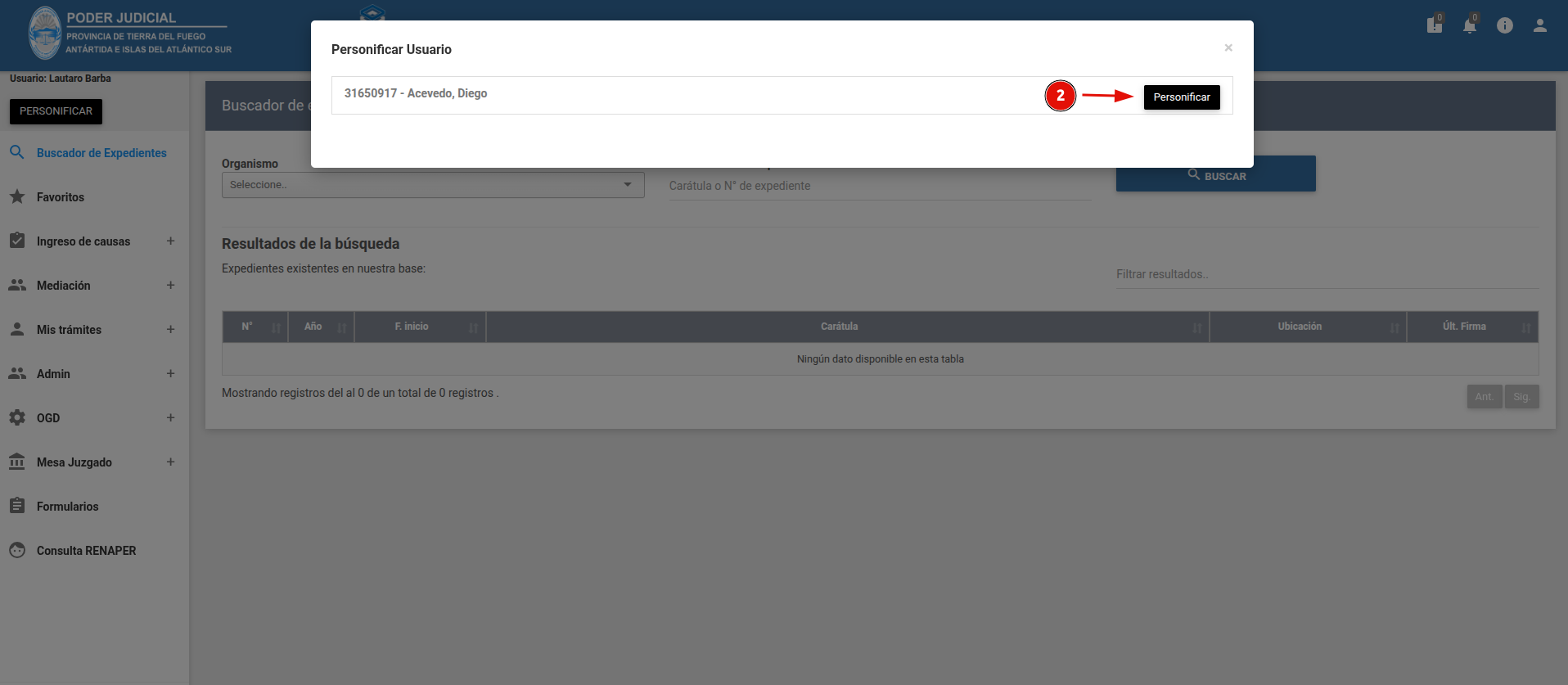Click the alert book icon in header
The width and height of the screenshot is (1568, 685).
[1435, 26]
